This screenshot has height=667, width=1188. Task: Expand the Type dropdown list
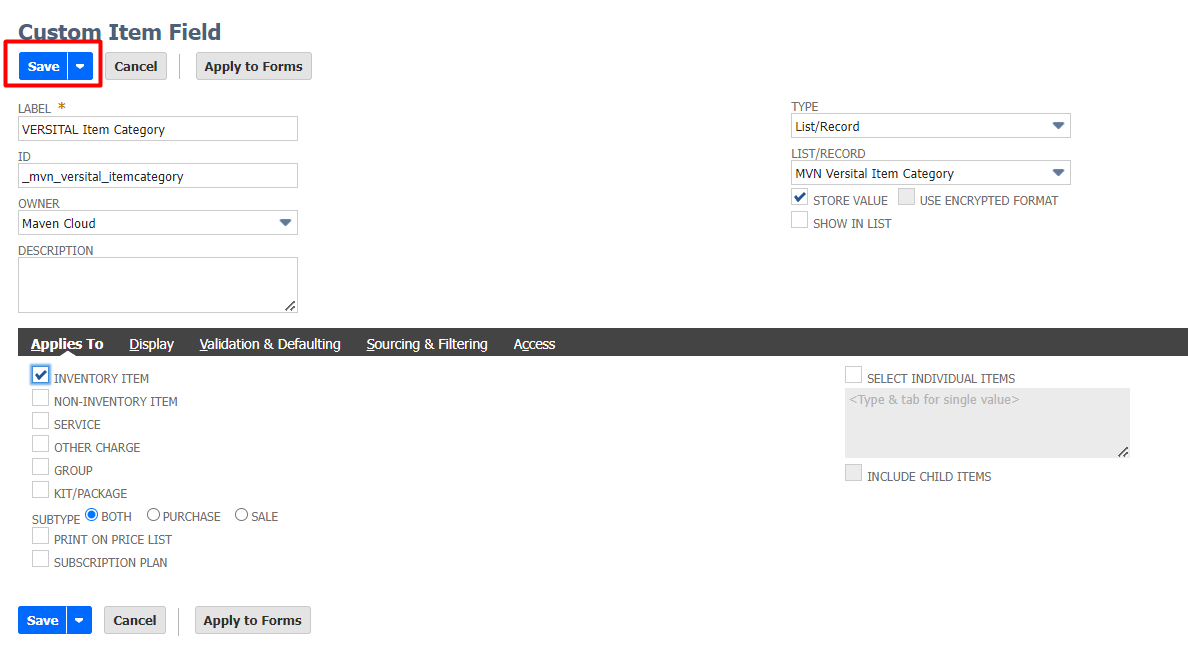click(x=1058, y=126)
